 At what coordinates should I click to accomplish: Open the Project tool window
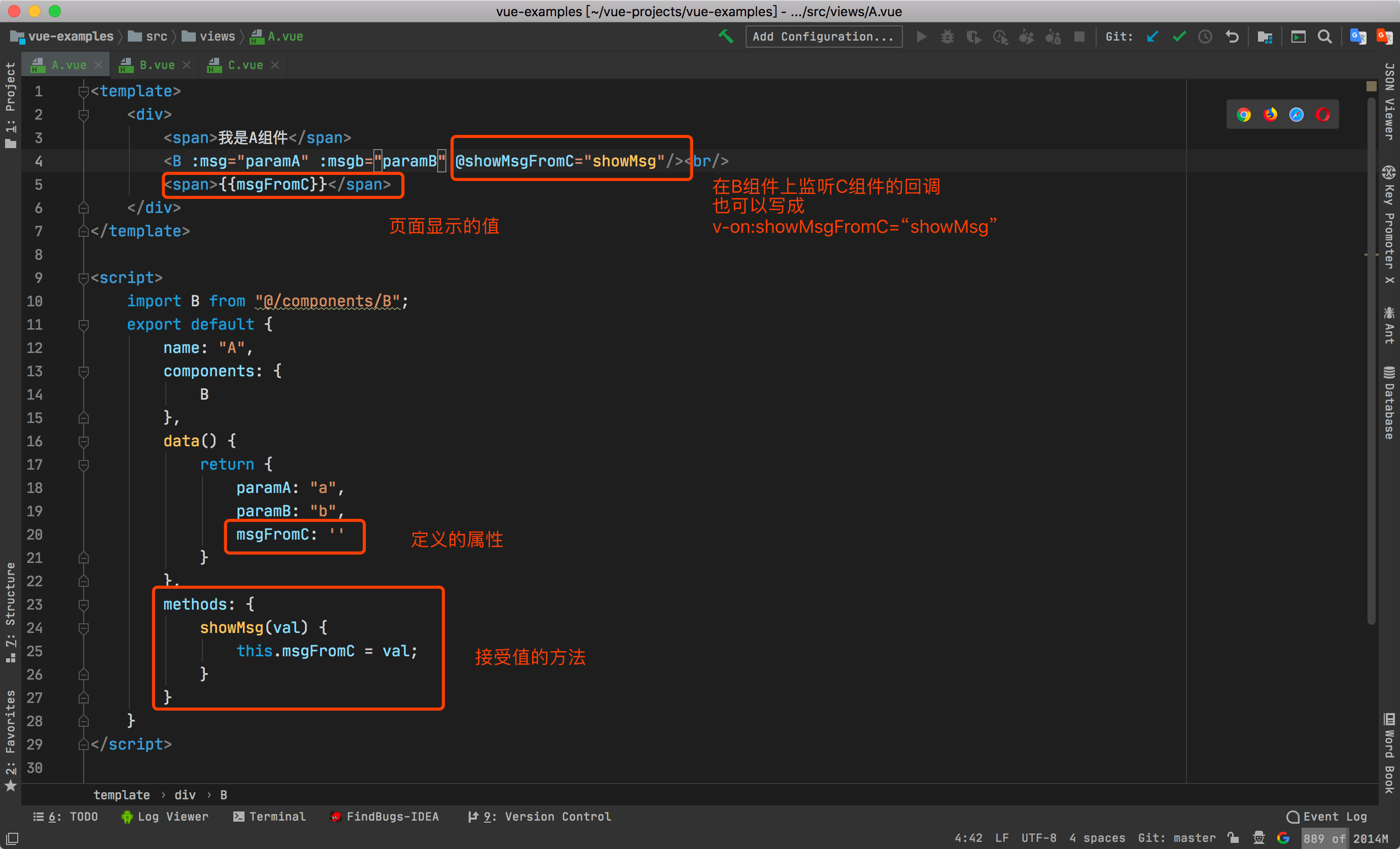(x=11, y=105)
